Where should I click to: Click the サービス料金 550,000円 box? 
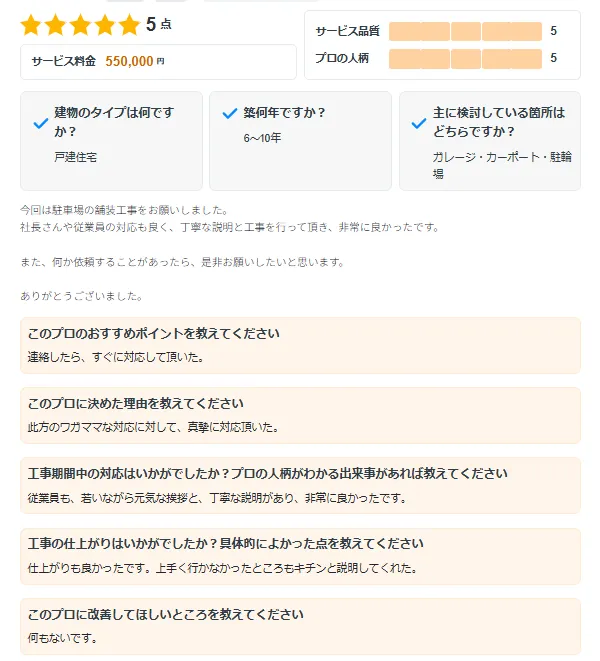click(158, 62)
